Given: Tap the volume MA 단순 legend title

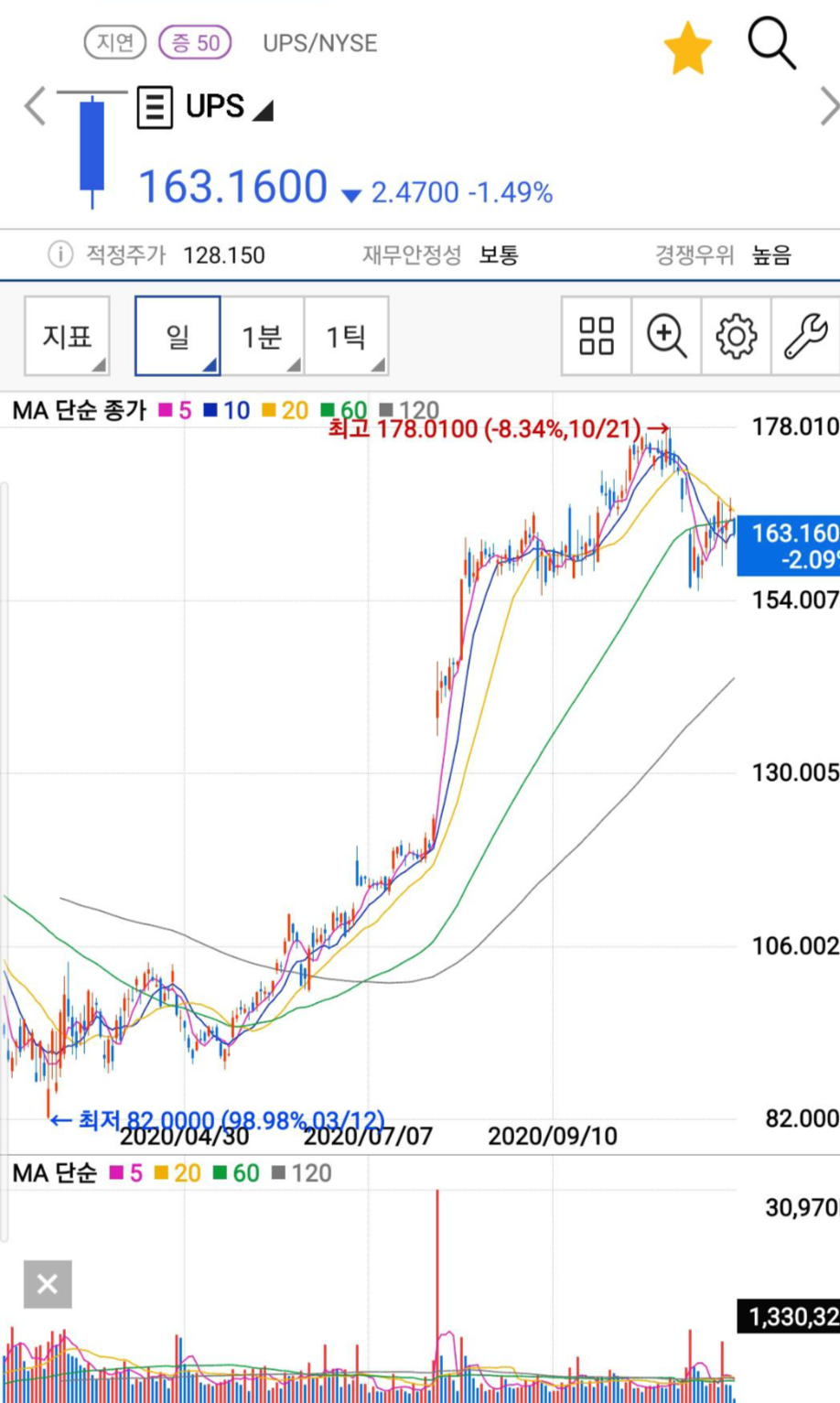Looking at the screenshot, I should [54, 1172].
